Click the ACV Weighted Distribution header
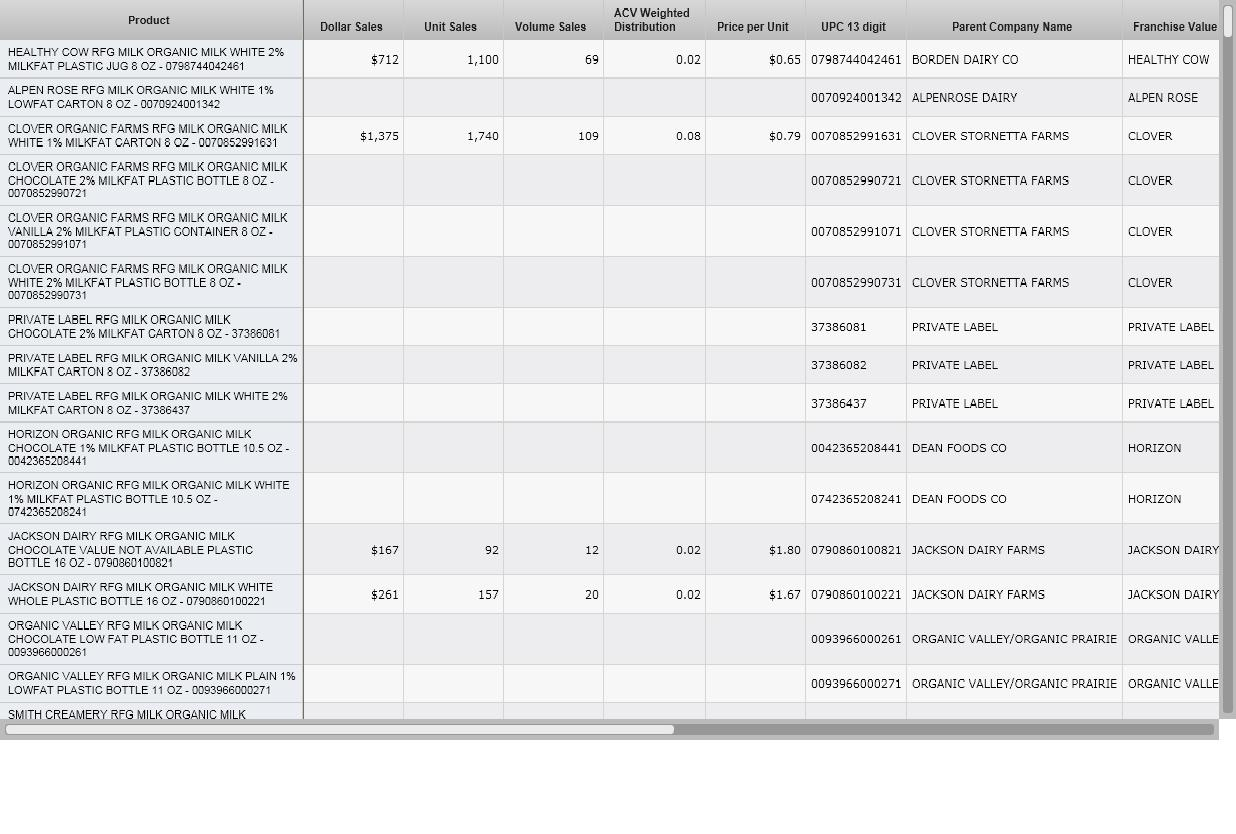 click(652, 20)
